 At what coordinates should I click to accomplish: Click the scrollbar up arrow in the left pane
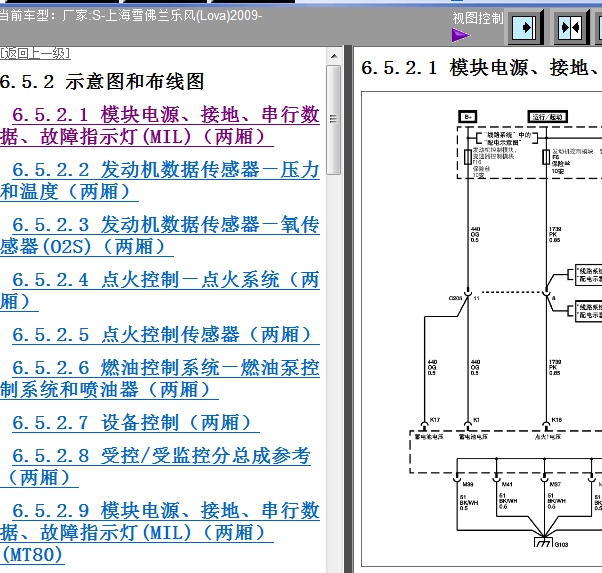pos(334,56)
